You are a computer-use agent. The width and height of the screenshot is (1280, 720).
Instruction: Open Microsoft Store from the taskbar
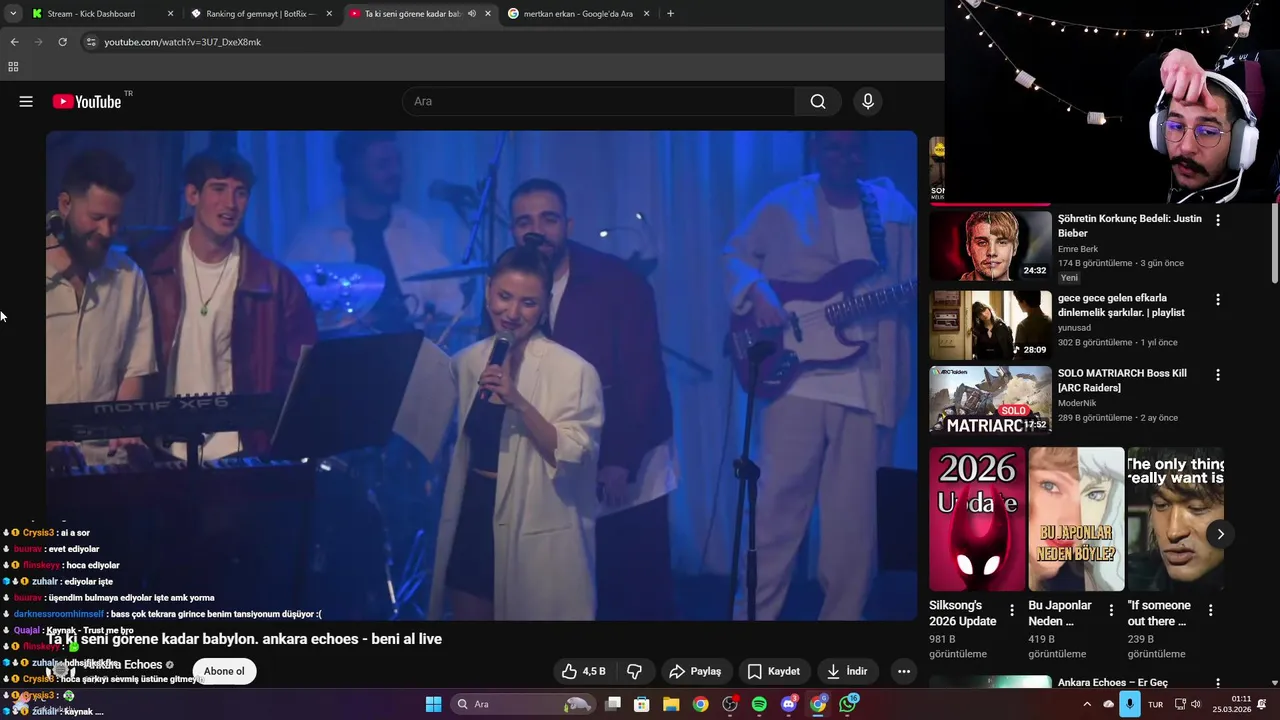coord(642,704)
